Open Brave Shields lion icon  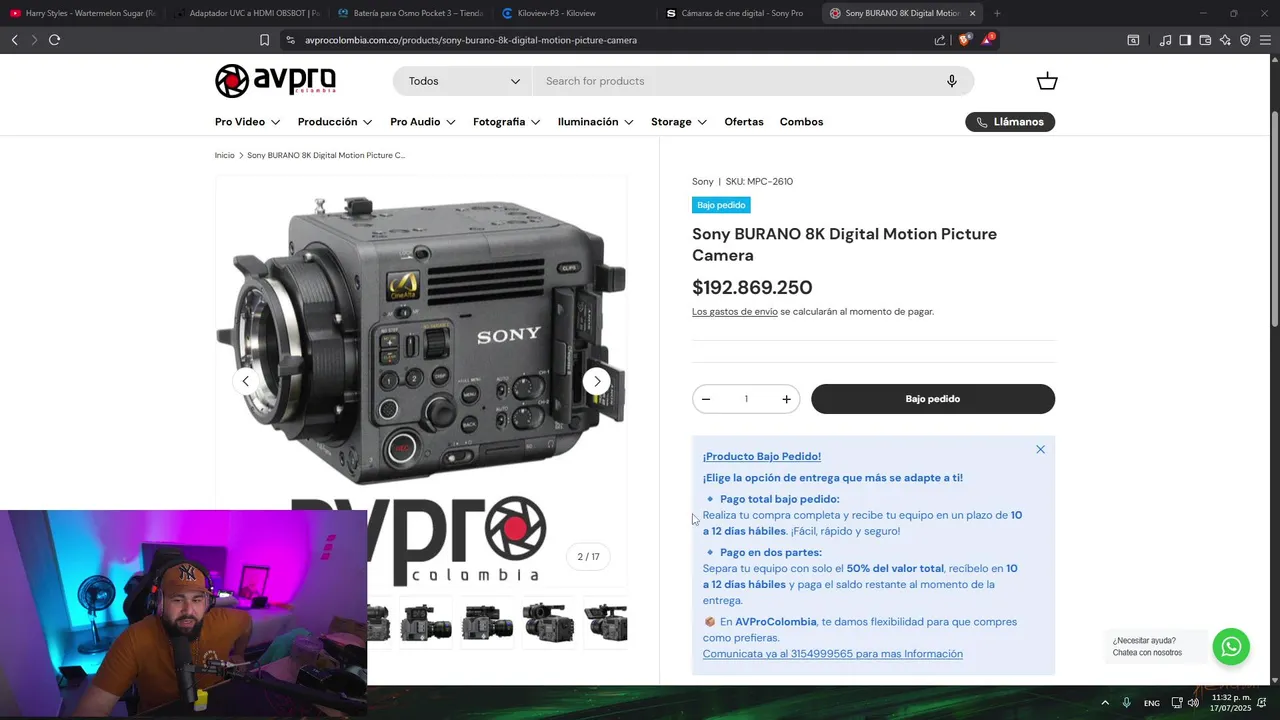point(964,40)
